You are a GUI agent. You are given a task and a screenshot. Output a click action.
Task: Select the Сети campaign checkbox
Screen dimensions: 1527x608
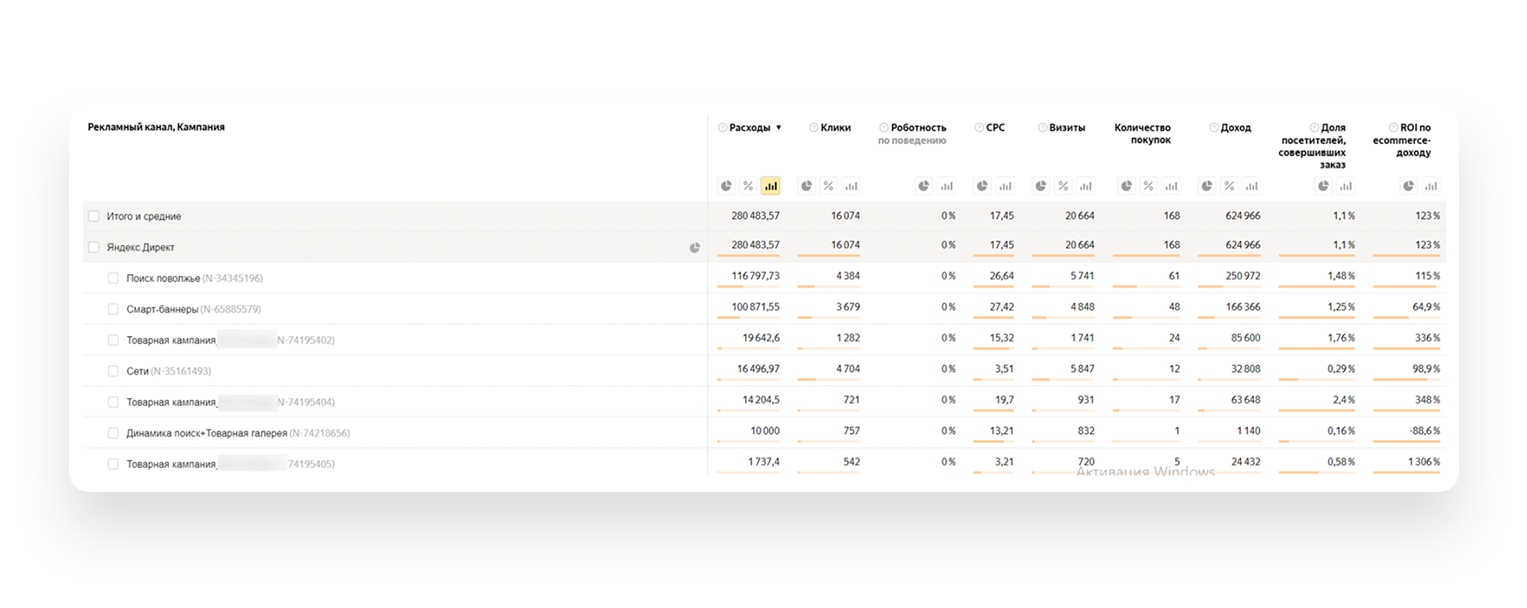click(x=114, y=371)
